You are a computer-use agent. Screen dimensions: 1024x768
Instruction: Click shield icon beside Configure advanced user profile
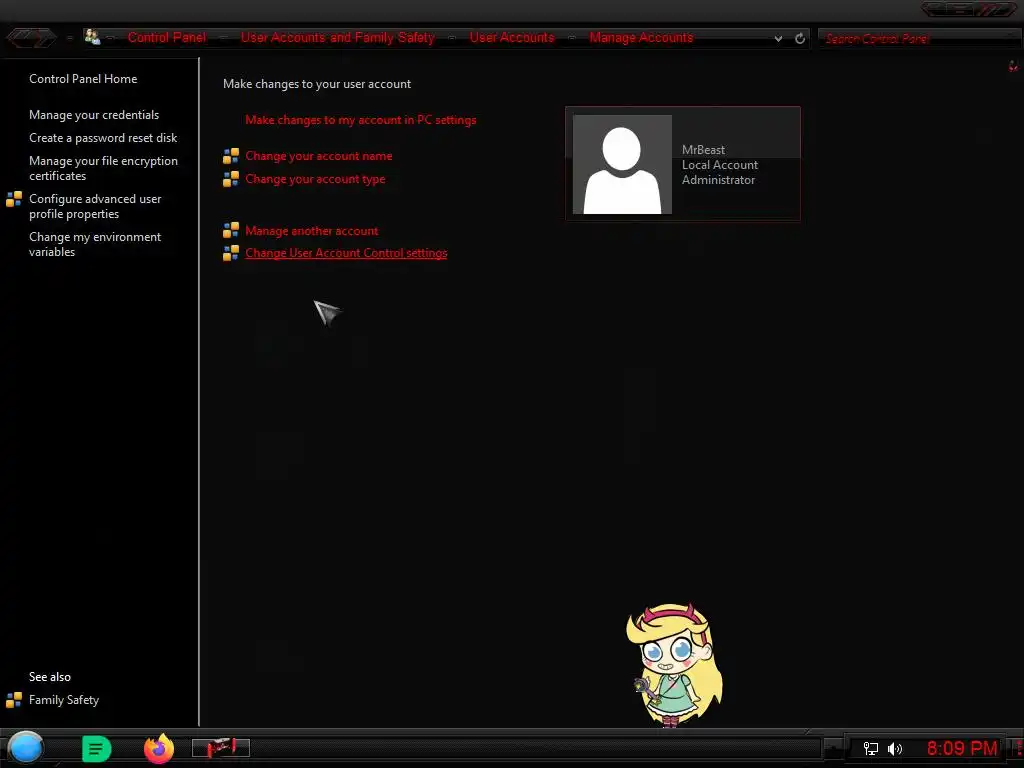click(14, 199)
